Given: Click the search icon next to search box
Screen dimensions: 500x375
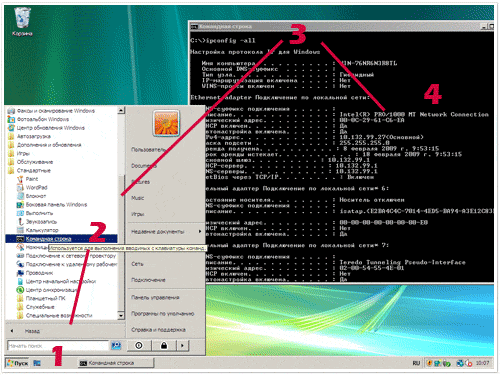Looking at the screenshot, I should pos(116,346).
